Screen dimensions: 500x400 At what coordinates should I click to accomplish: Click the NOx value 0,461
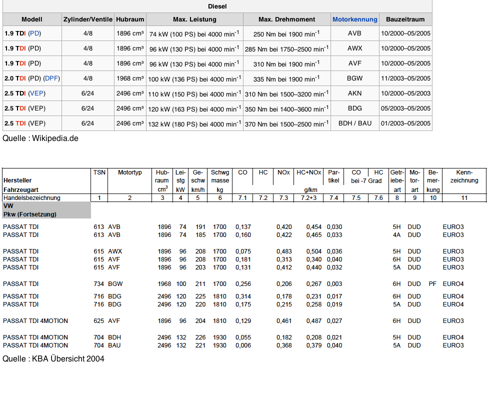point(284,321)
